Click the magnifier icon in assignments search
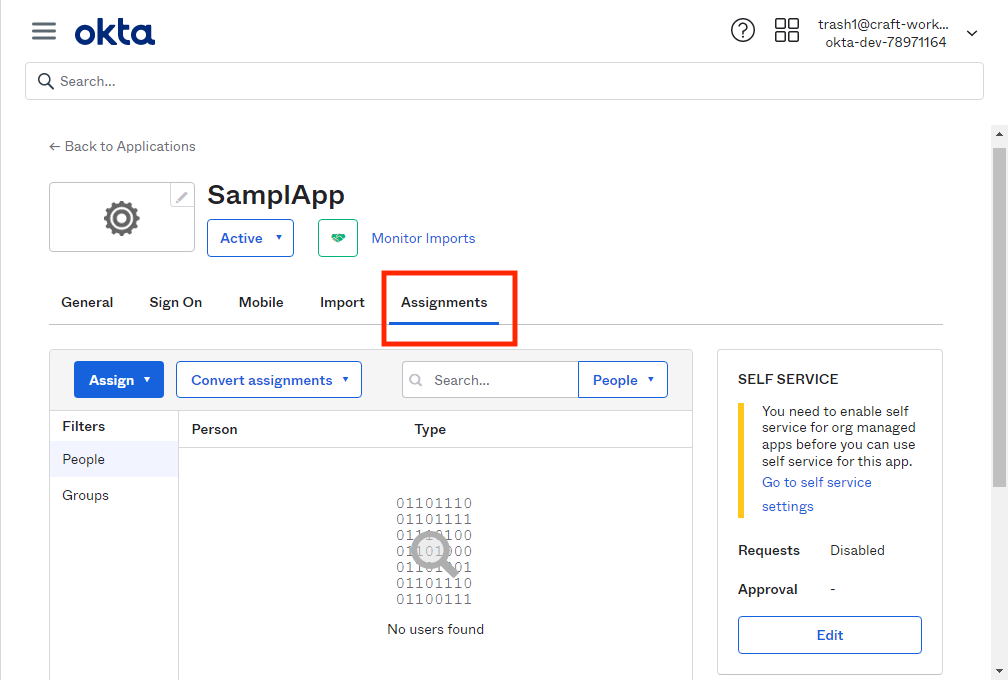The width and height of the screenshot is (1008, 680). [x=416, y=380]
